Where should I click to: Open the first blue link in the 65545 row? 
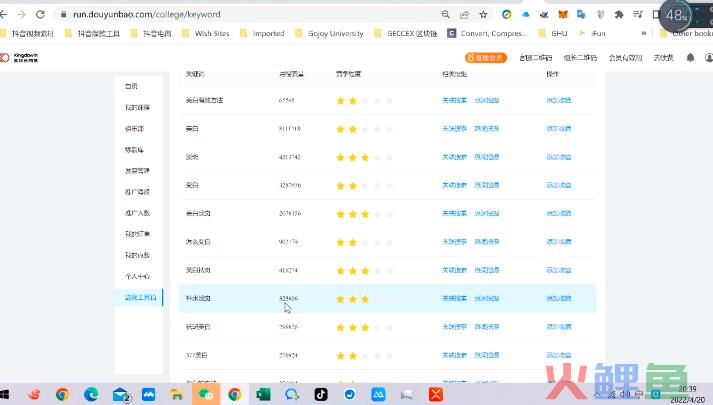[454, 100]
